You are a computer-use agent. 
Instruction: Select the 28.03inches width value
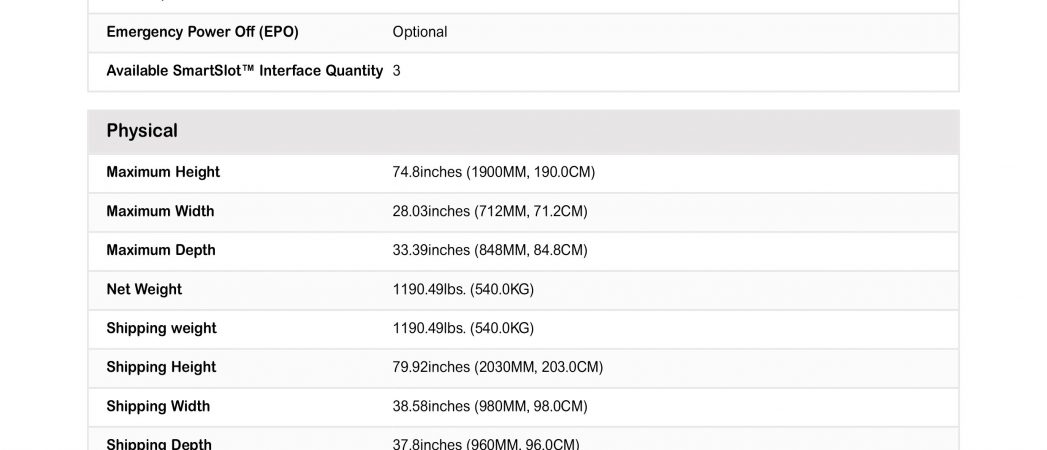(490, 211)
